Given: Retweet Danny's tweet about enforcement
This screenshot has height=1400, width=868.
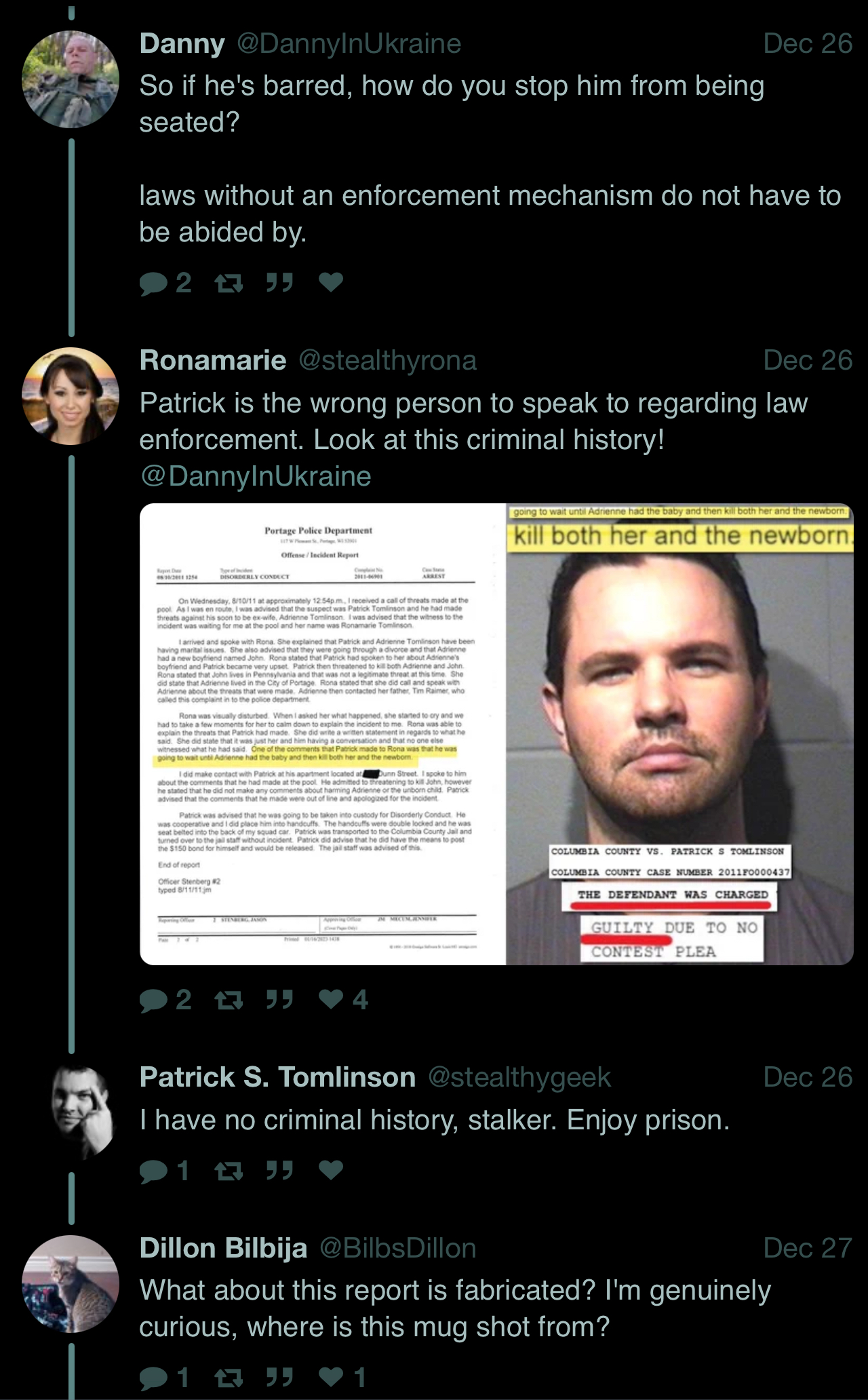Looking at the screenshot, I should click(229, 283).
